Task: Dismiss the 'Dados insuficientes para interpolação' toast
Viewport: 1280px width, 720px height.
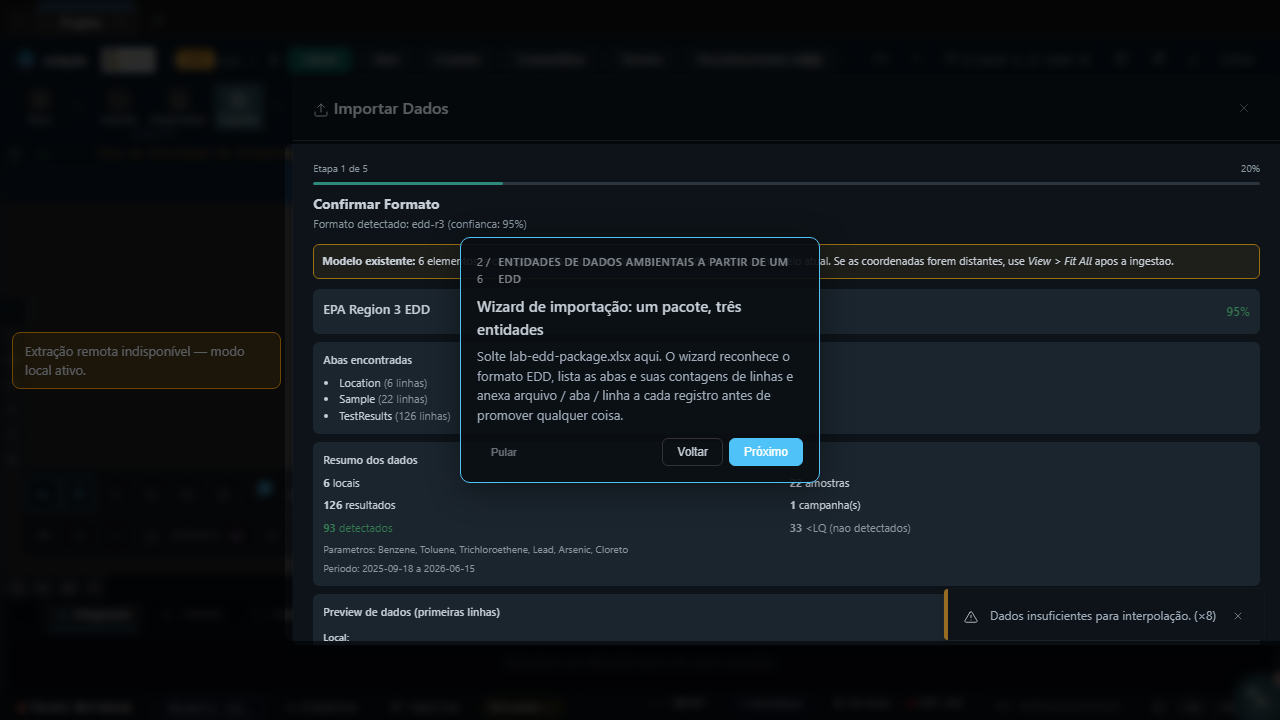Action: tap(1238, 616)
